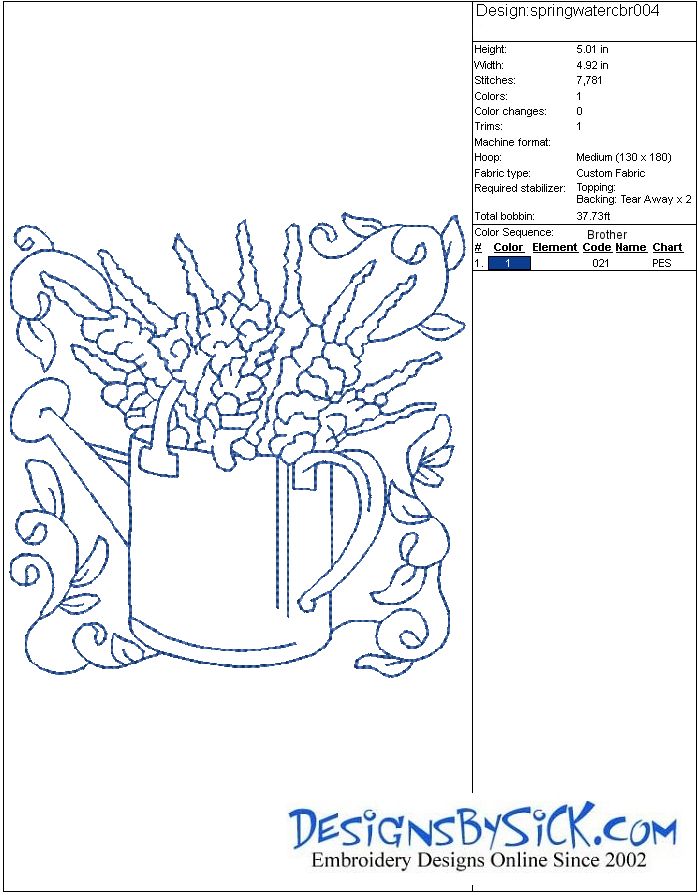The image size is (698, 895).
Task: Select the Hoop value Medium (130 x 180)
Action: click(624, 157)
